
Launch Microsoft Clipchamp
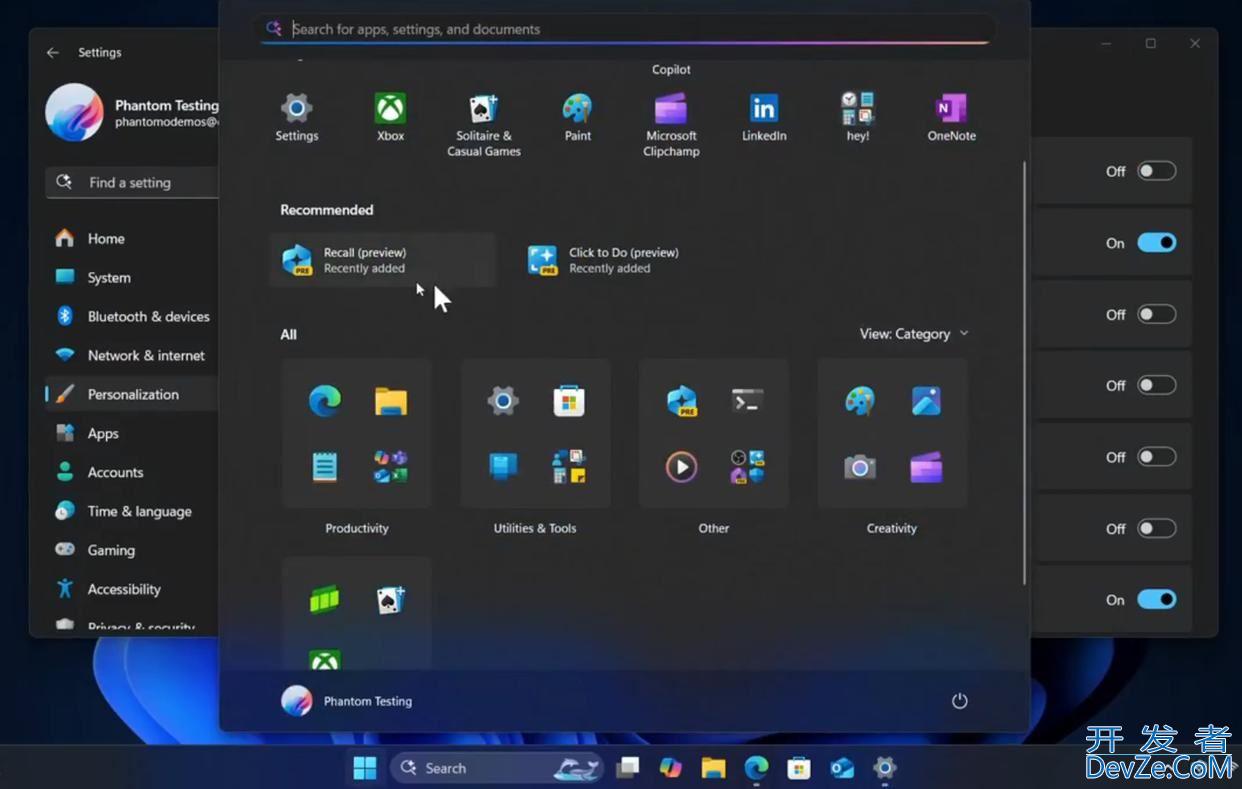point(671,125)
